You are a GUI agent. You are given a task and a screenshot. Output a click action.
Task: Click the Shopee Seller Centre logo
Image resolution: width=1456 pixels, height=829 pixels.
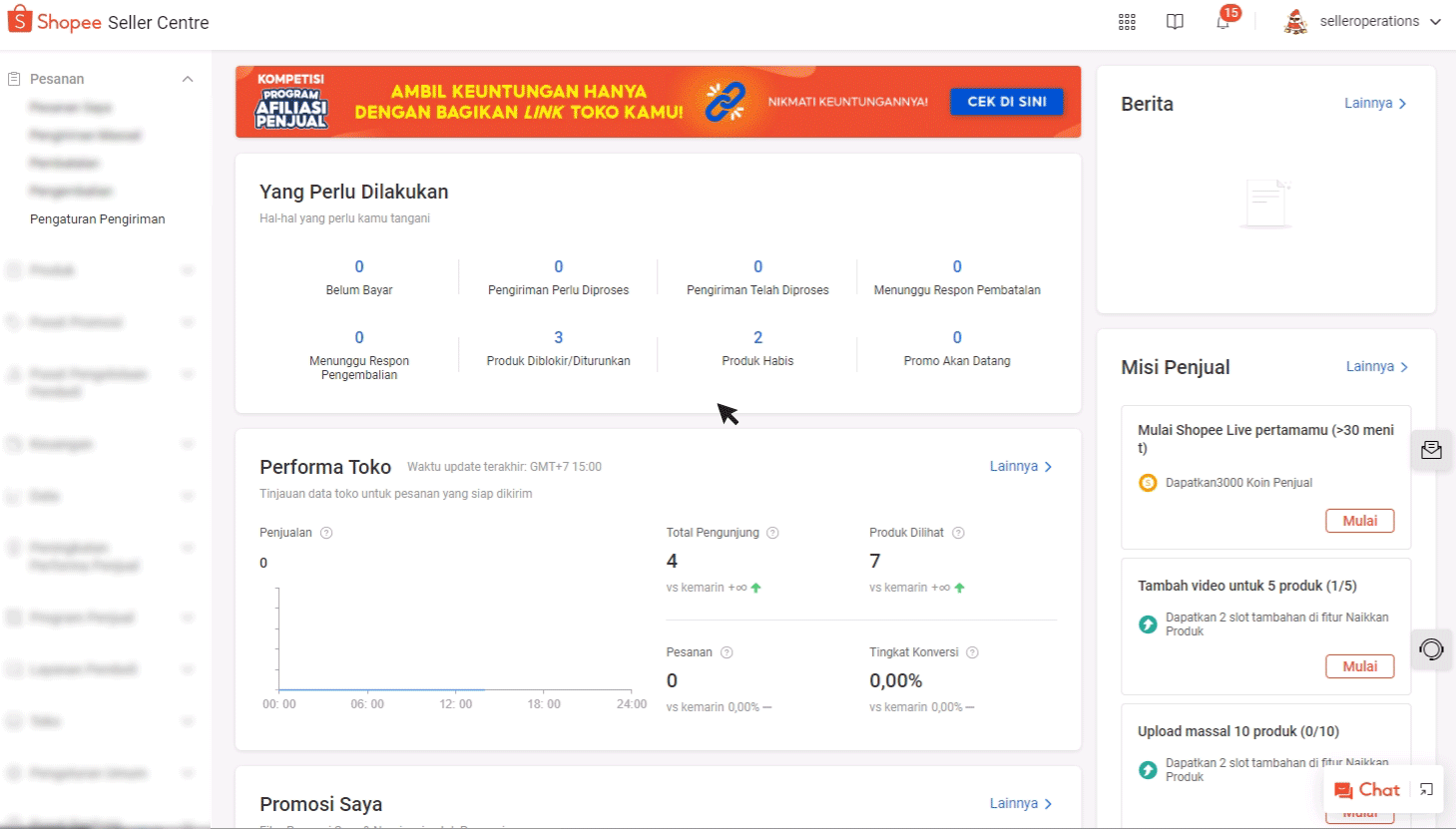tap(109, 22)
